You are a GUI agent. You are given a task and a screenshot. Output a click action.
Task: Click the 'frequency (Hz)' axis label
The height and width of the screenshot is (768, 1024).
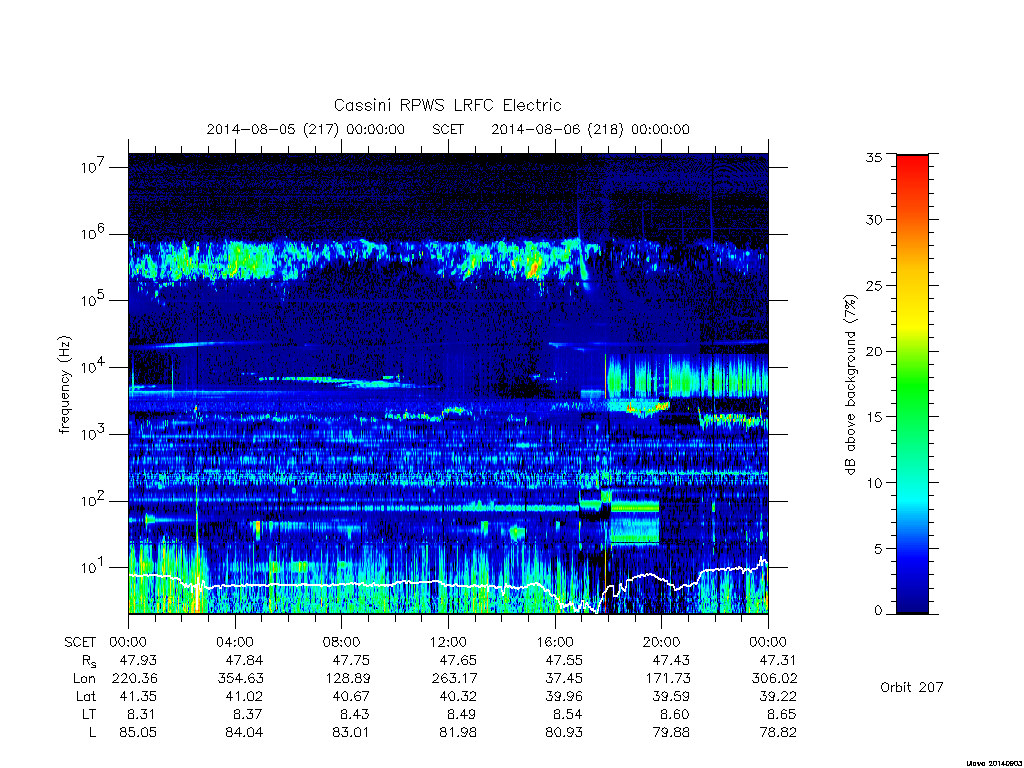point(64,385)
